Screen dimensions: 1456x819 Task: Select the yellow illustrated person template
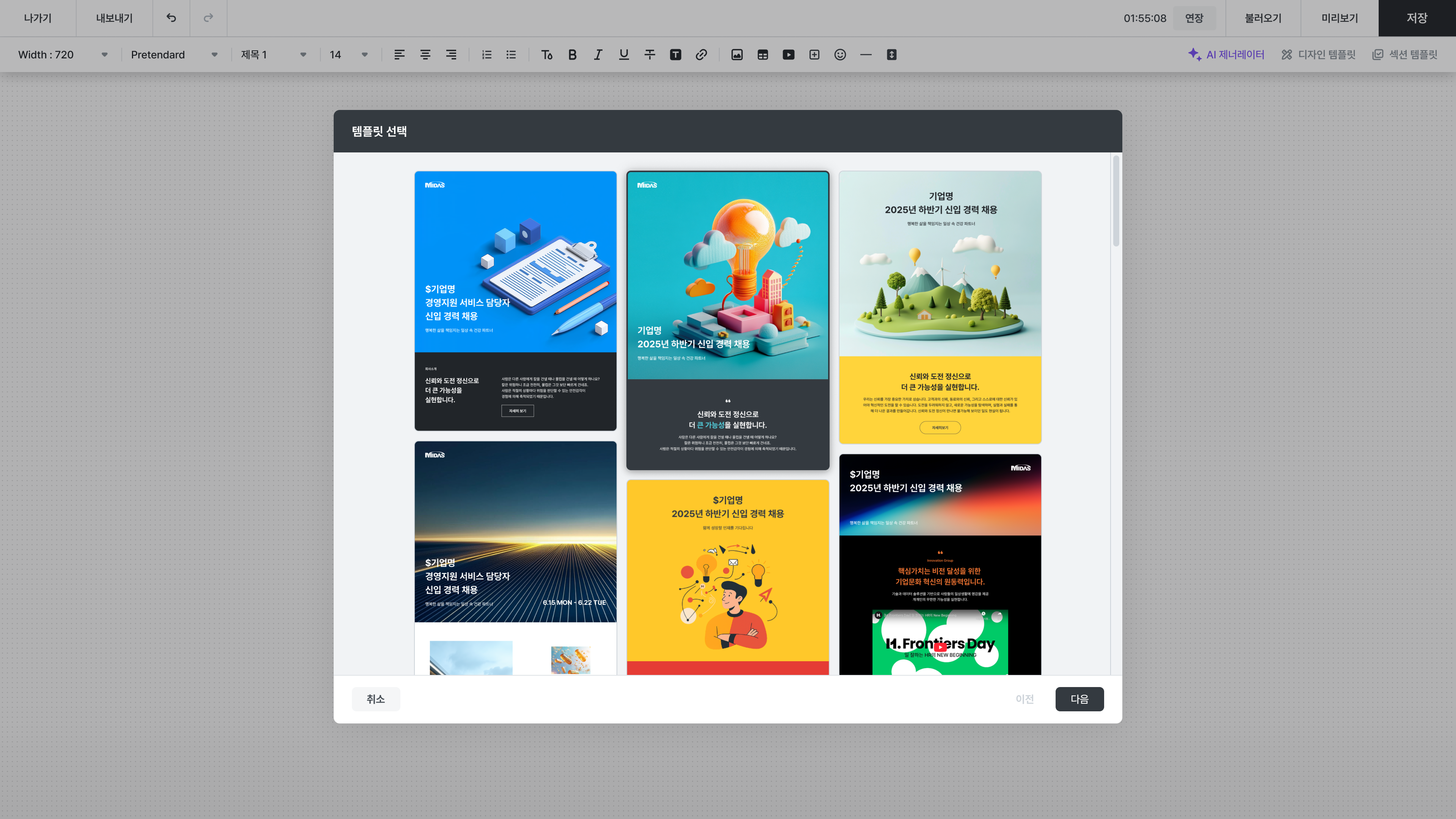[x=728, y=576]
